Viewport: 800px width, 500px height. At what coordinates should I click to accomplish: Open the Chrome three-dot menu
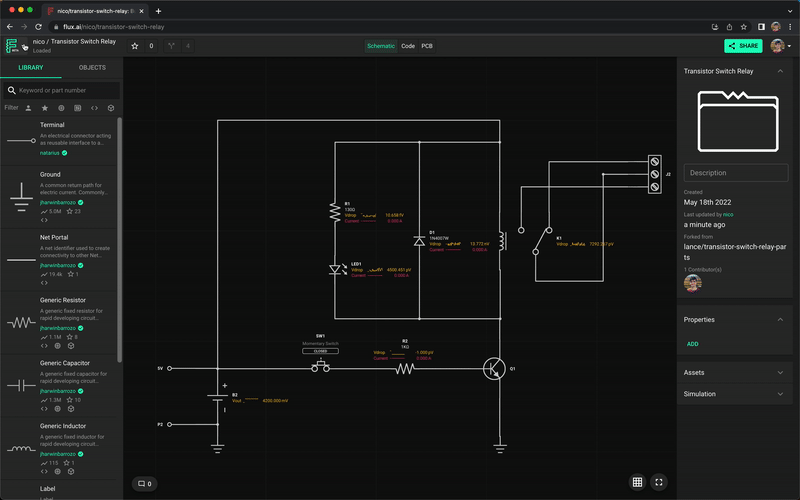coord(790,27)
